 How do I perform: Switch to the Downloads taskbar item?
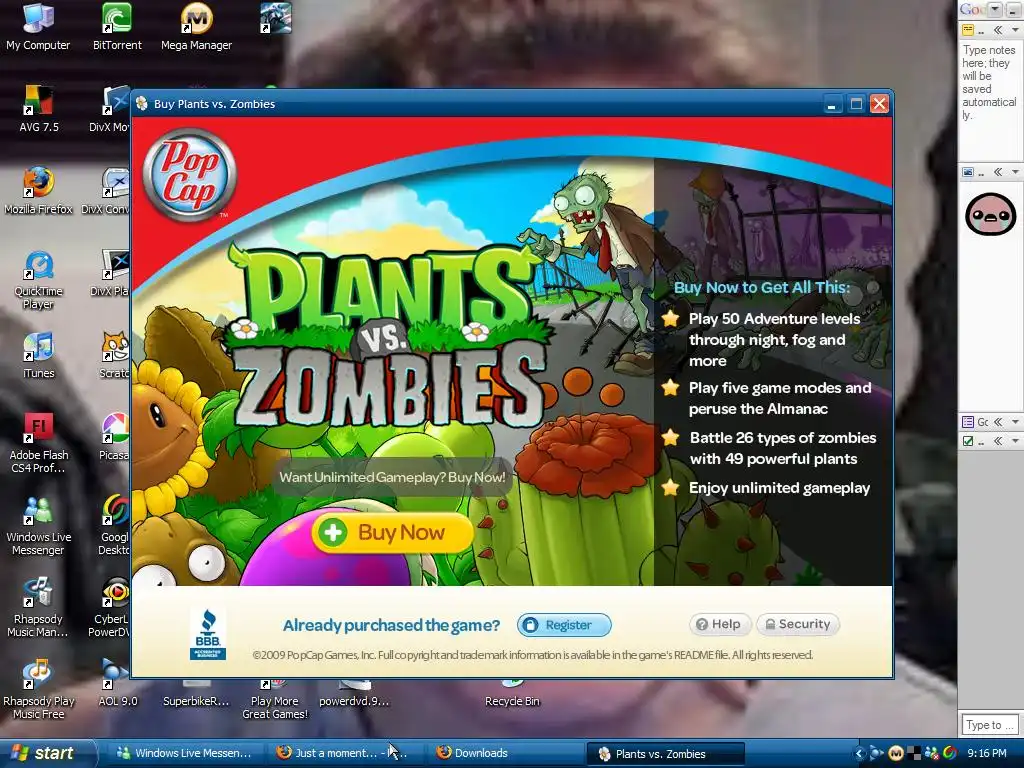click(503, 753)
